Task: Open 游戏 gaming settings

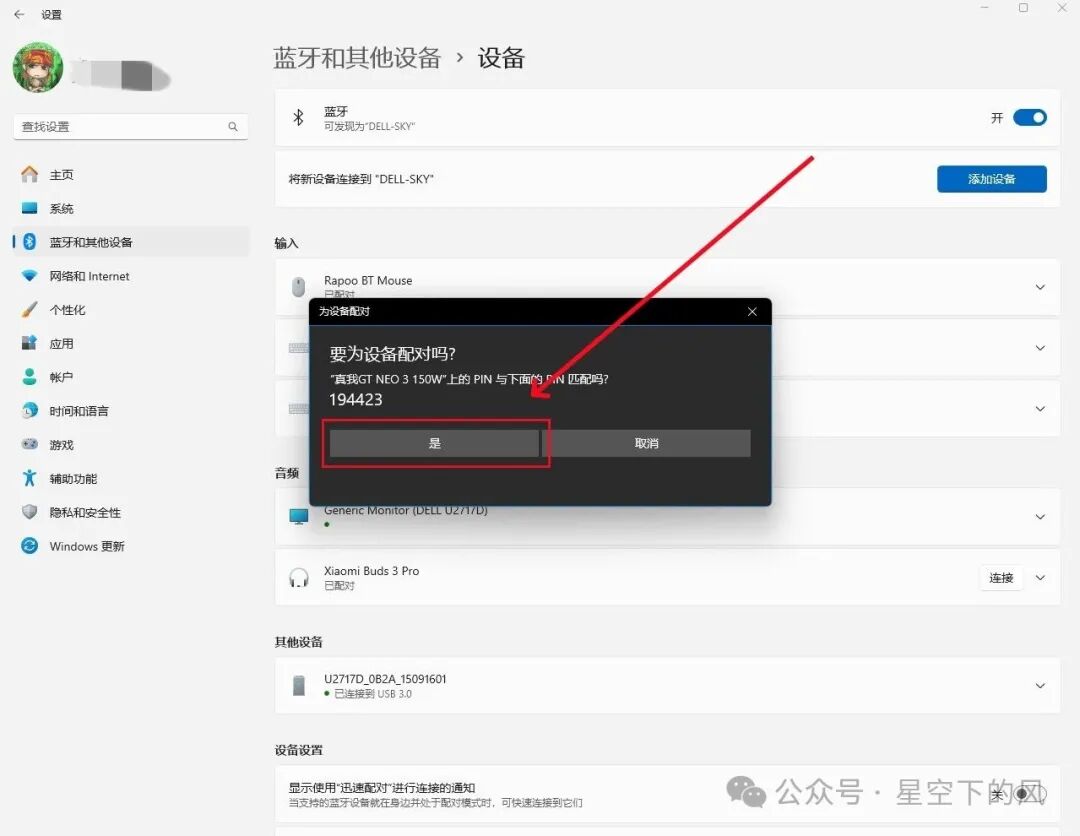Action: 131,445
